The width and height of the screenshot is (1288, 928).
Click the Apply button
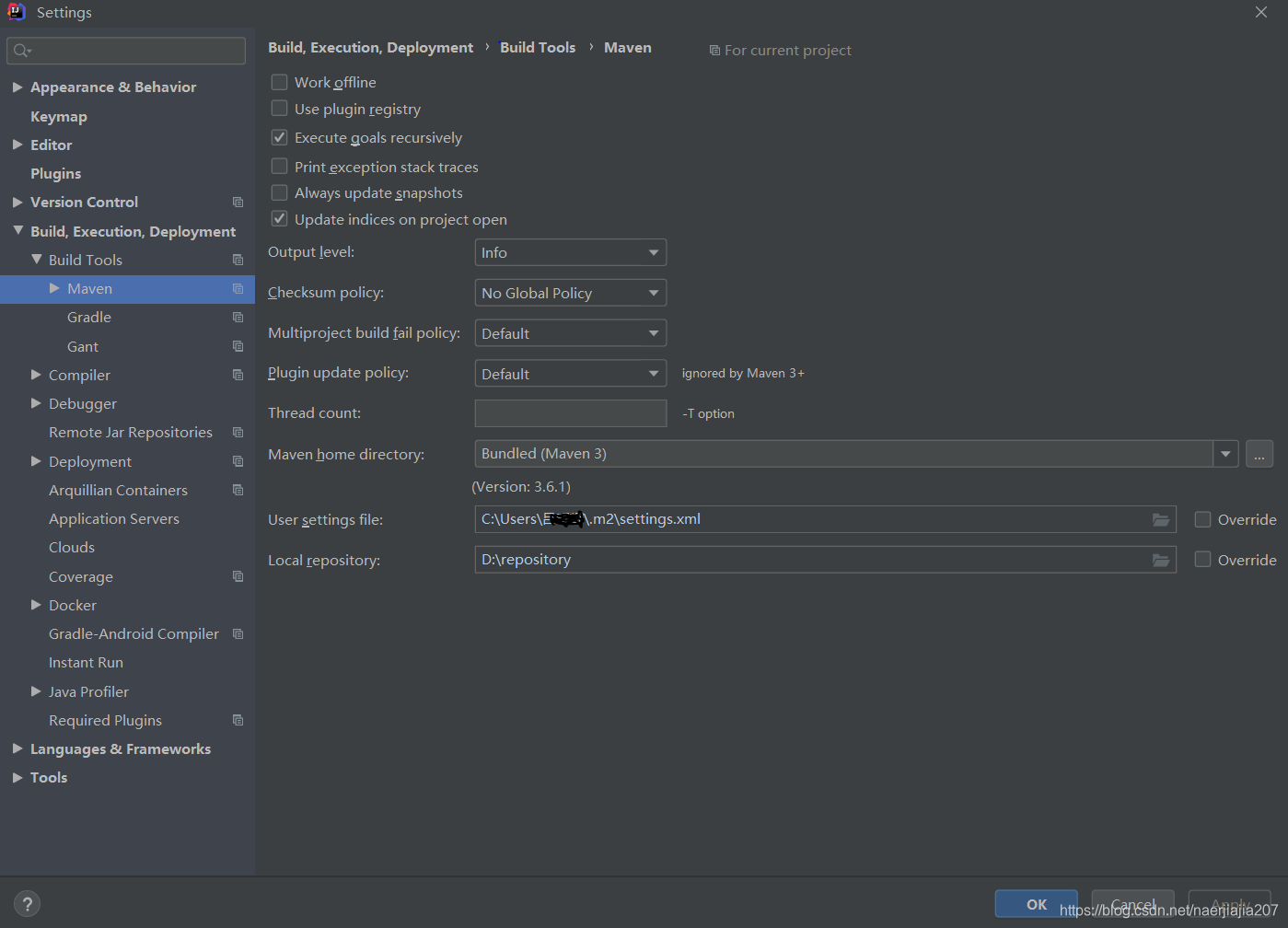point(1230,904)
